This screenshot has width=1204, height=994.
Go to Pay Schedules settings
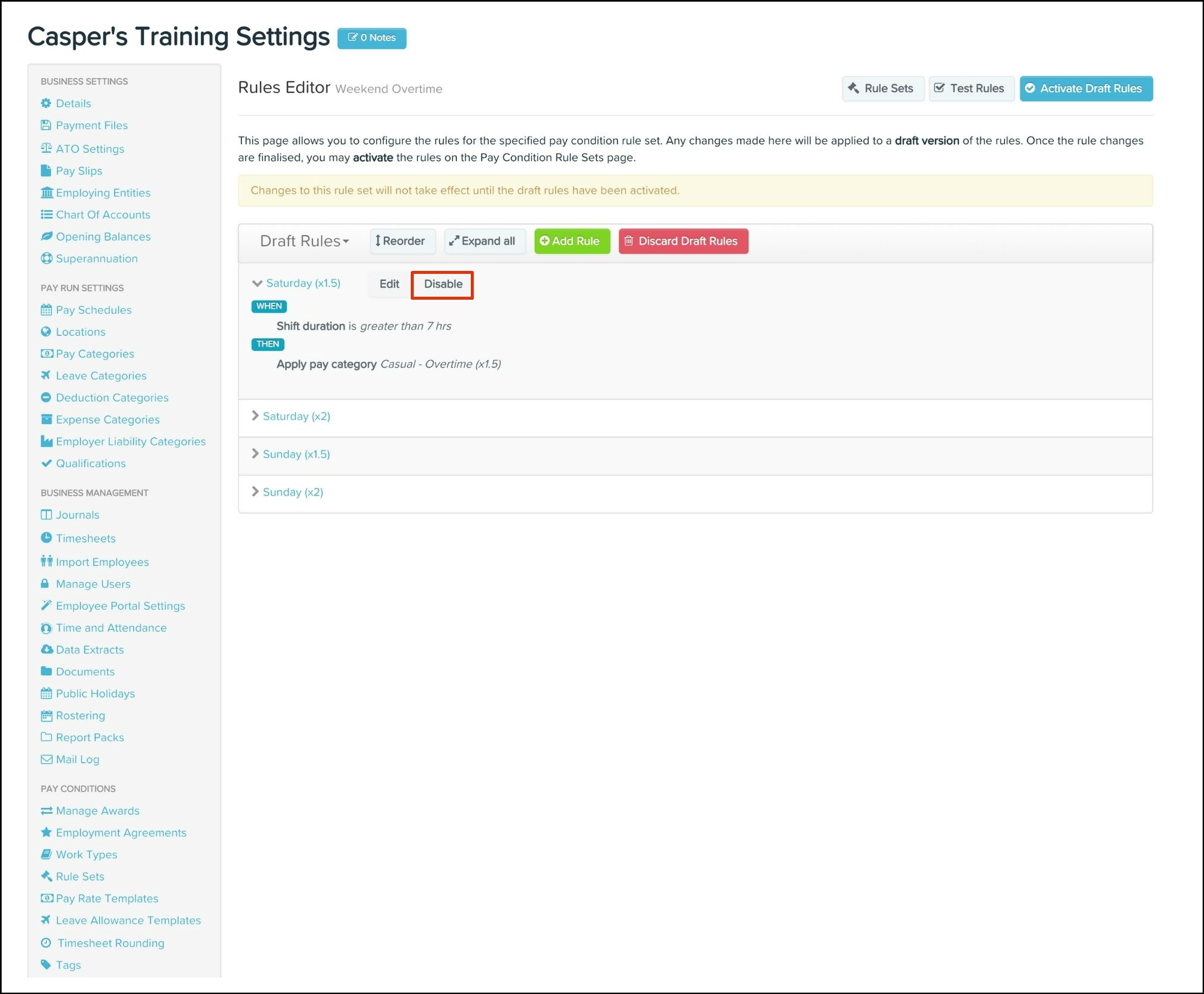click(x=94, y=310)
